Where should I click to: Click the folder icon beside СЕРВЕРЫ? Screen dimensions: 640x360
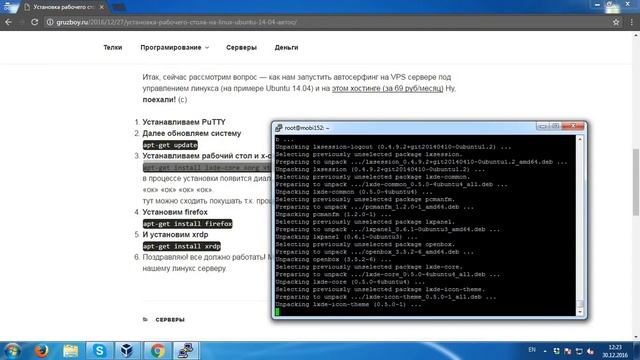pyautogui.click(x=145, y=320)
